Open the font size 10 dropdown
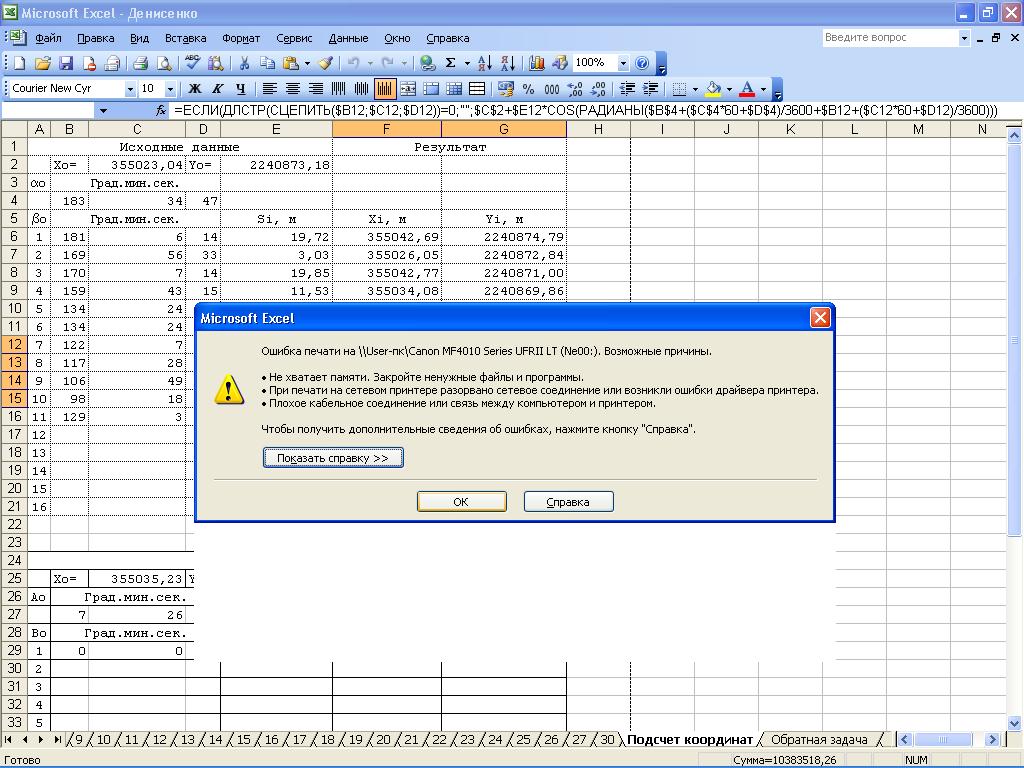The image size is (1024, 768). (170, 89)
